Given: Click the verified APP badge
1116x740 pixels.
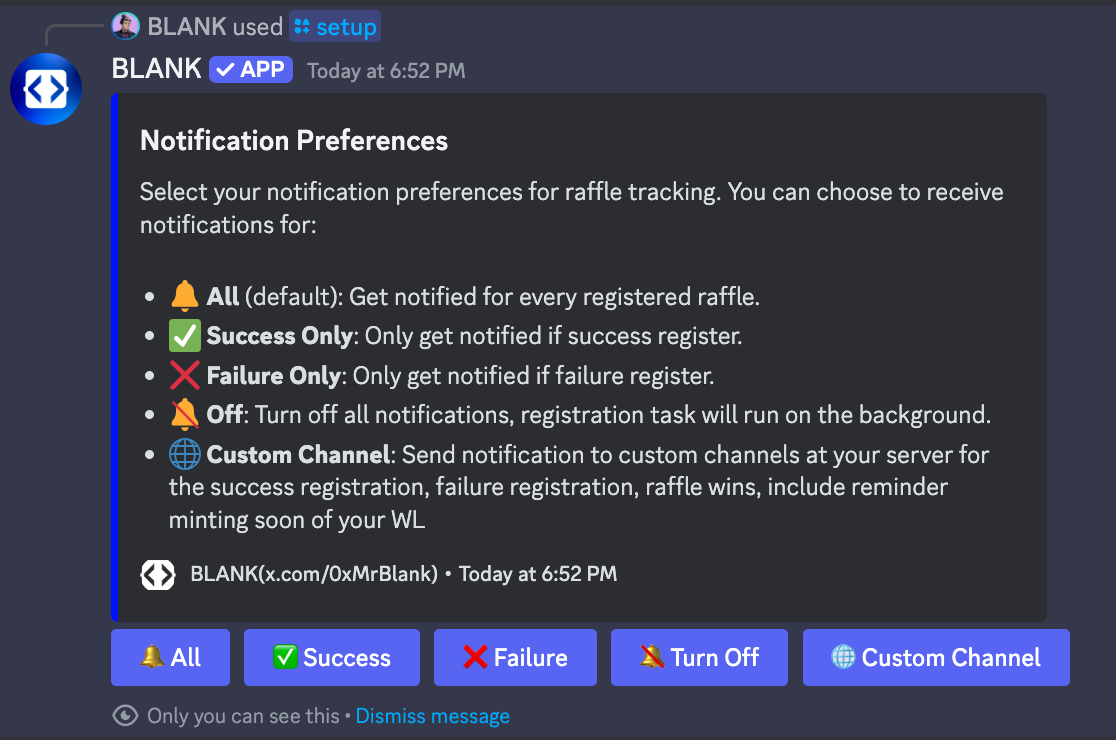Looking at the screenshot, I should click(251, 70).
